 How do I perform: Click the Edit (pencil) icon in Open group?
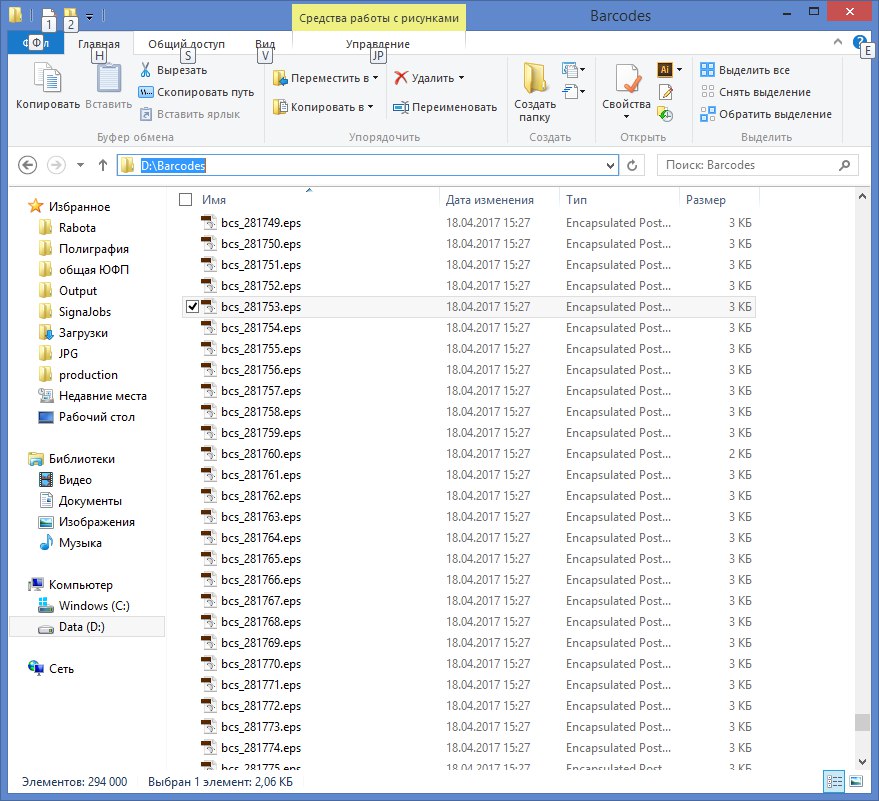665,92
